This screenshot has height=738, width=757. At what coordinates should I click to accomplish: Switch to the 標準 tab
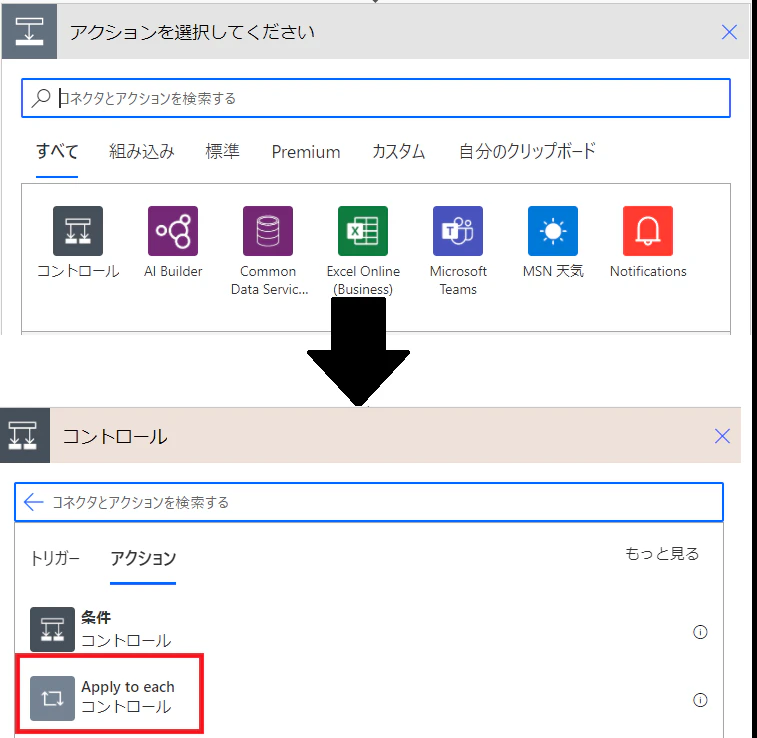coord(222,152)
